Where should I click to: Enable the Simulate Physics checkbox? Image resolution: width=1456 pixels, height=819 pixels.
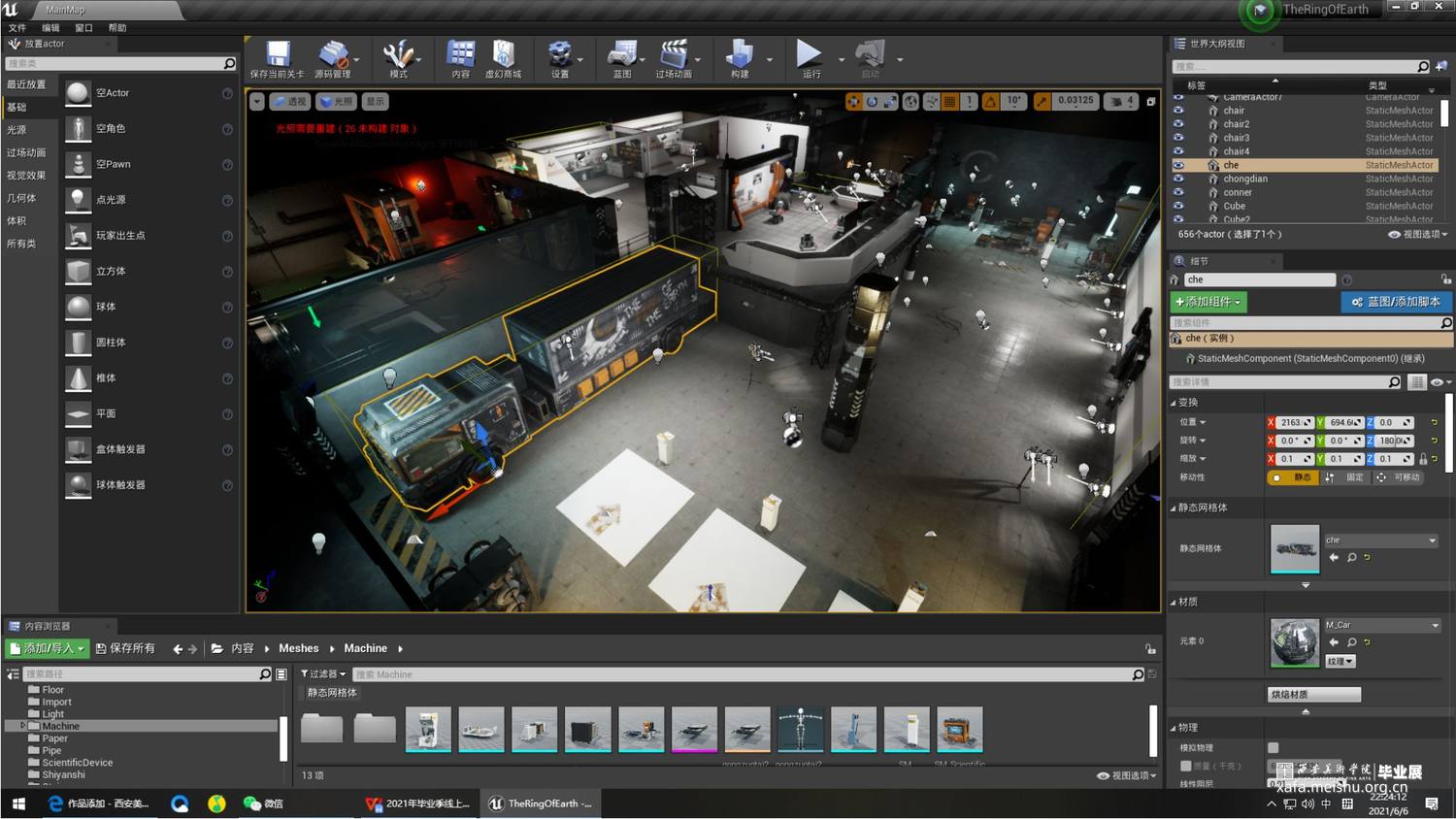point(1273,747)
